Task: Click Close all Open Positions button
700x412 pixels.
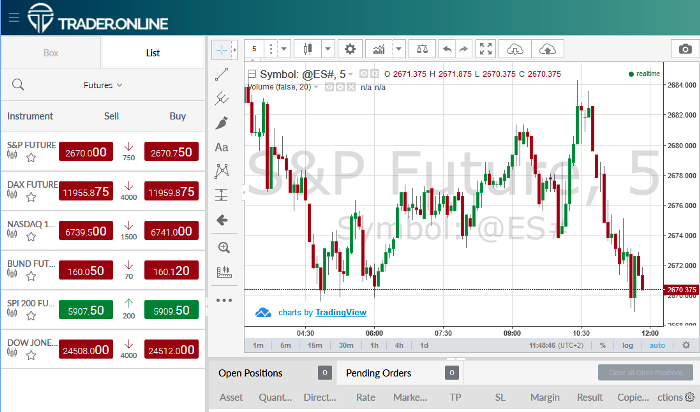Action: [x=646, y=372]
